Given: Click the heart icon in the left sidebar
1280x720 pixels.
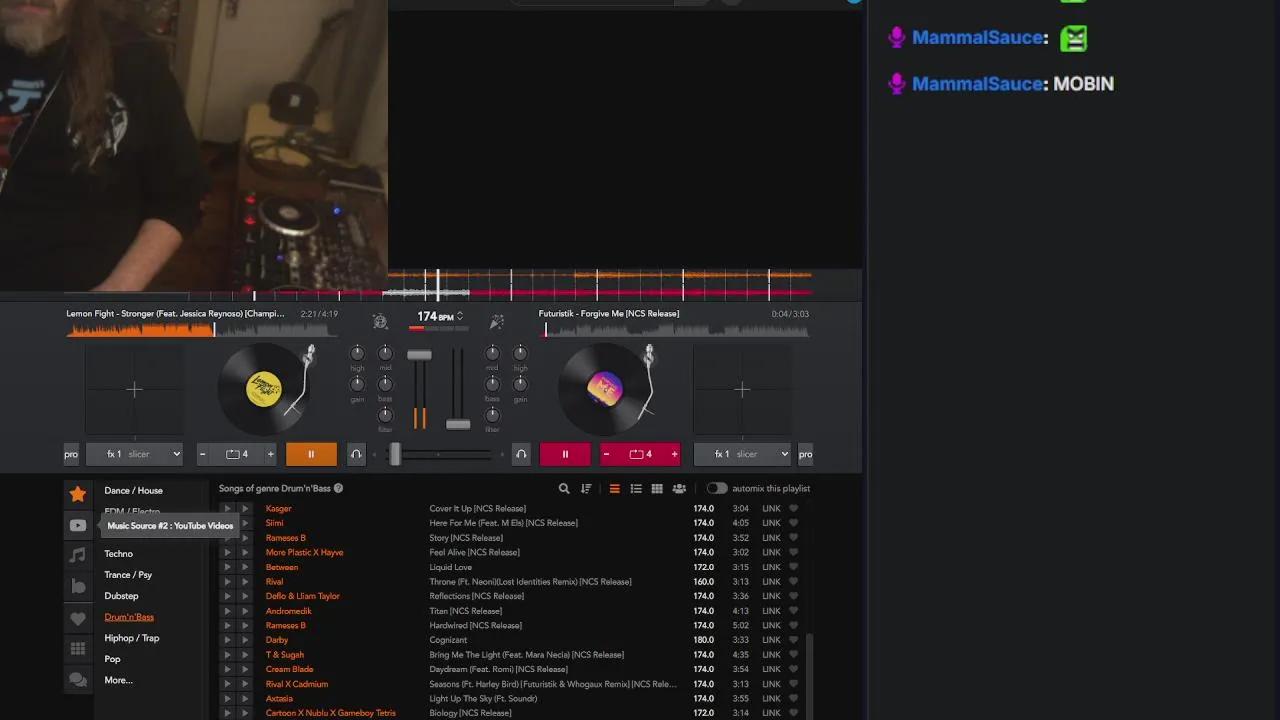Looking at the screenshot, I should (77, 619).
